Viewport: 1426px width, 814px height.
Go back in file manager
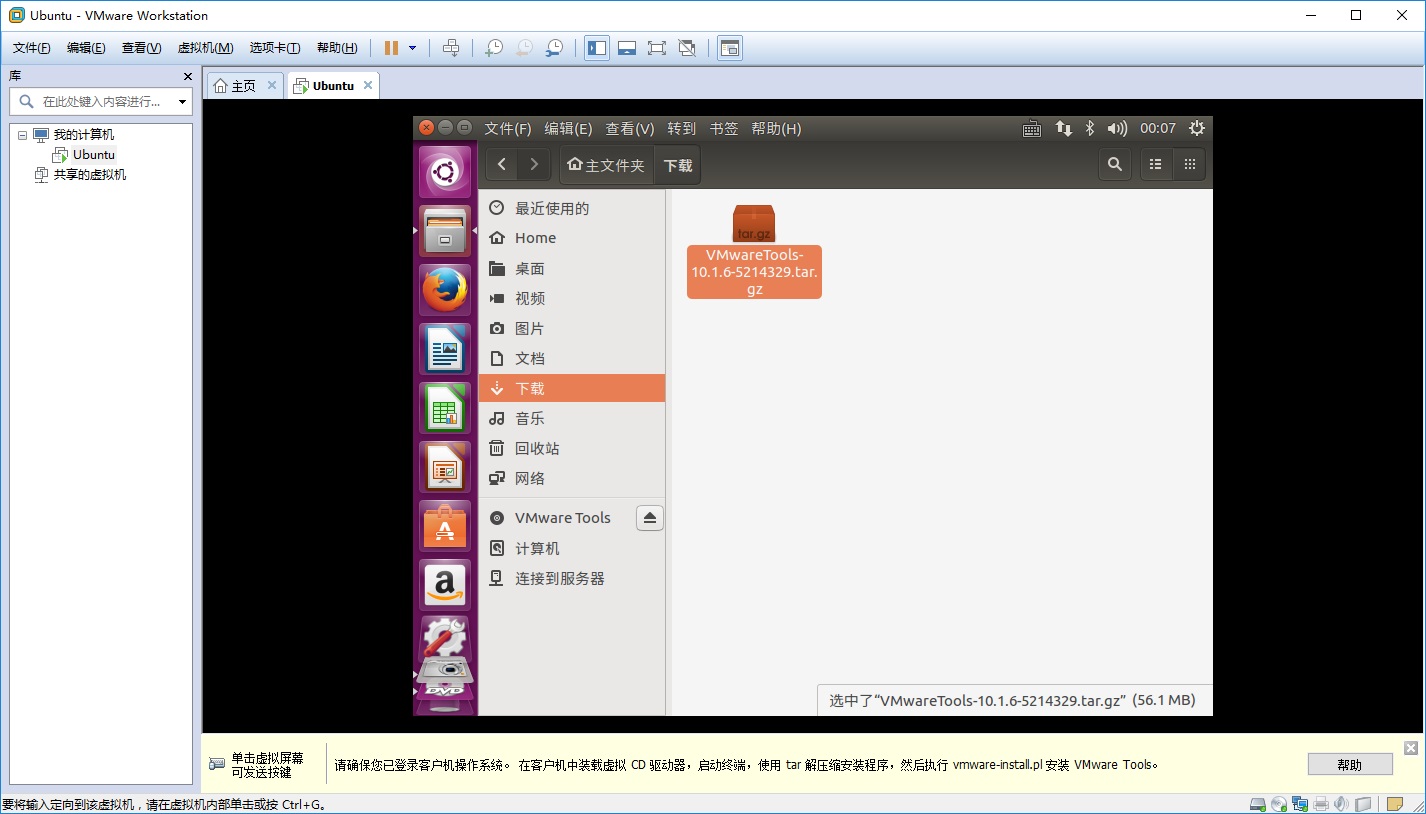click(502, 165)
